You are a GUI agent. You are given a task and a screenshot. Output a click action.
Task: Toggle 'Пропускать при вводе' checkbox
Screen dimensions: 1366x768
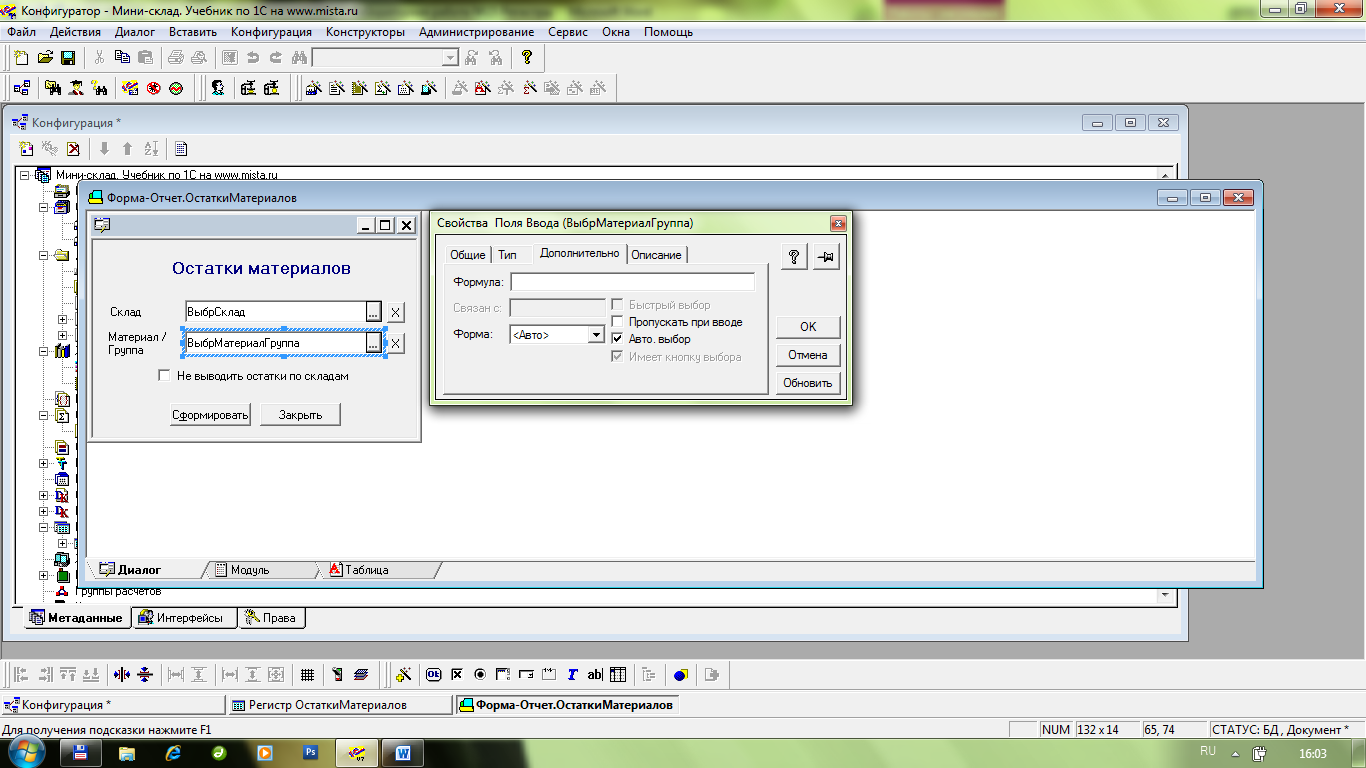point(617,322)
